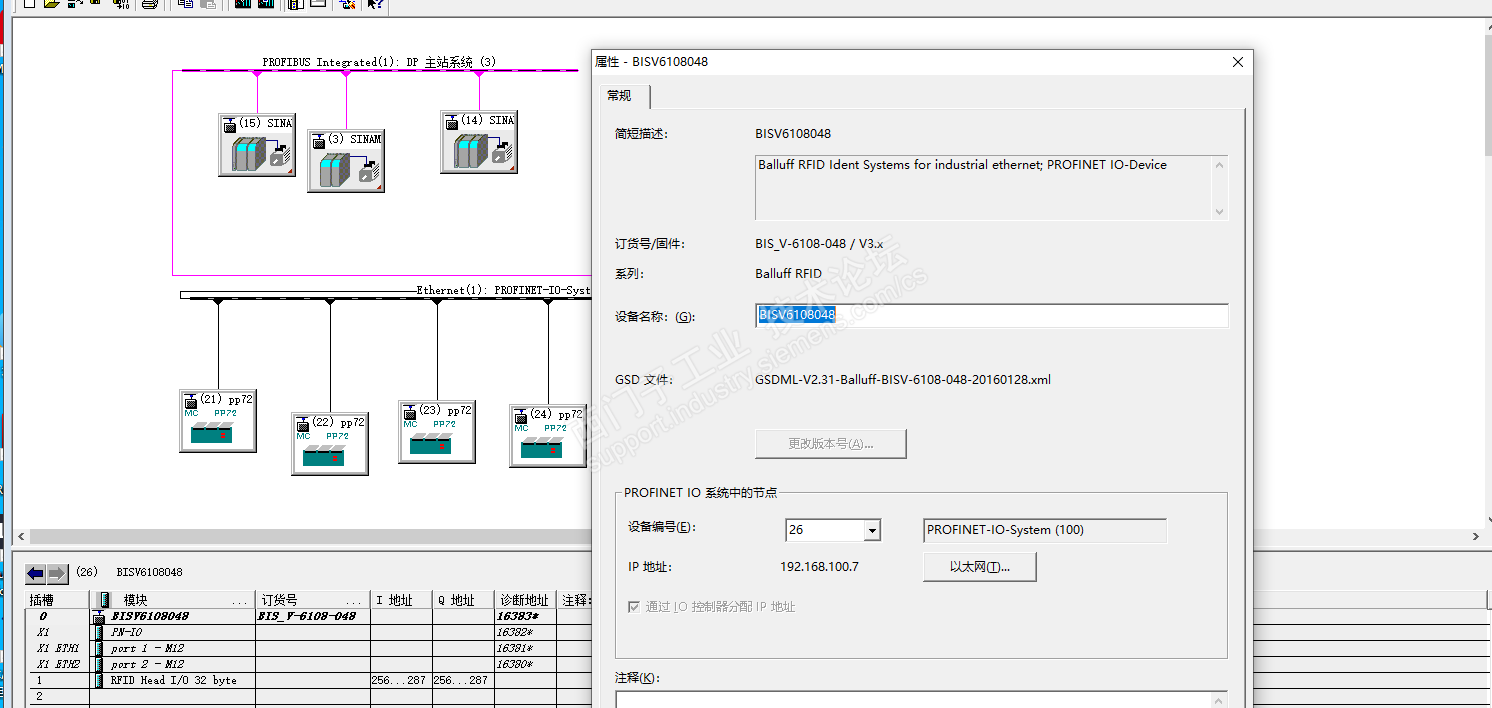Click the 订货号 column header
Image resolution: width=1492 pixels, height=708 pixels.
click(x=312, y=600)
